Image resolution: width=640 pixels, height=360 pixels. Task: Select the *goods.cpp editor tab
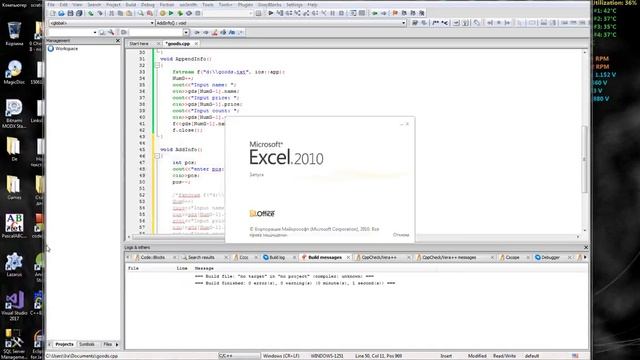click(178, 43)
